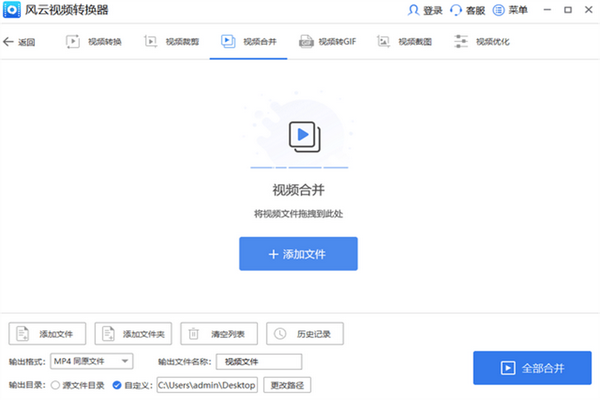Click the 视频裁剪 tab icon
The image size is (600, 400).
pos(150,41)
